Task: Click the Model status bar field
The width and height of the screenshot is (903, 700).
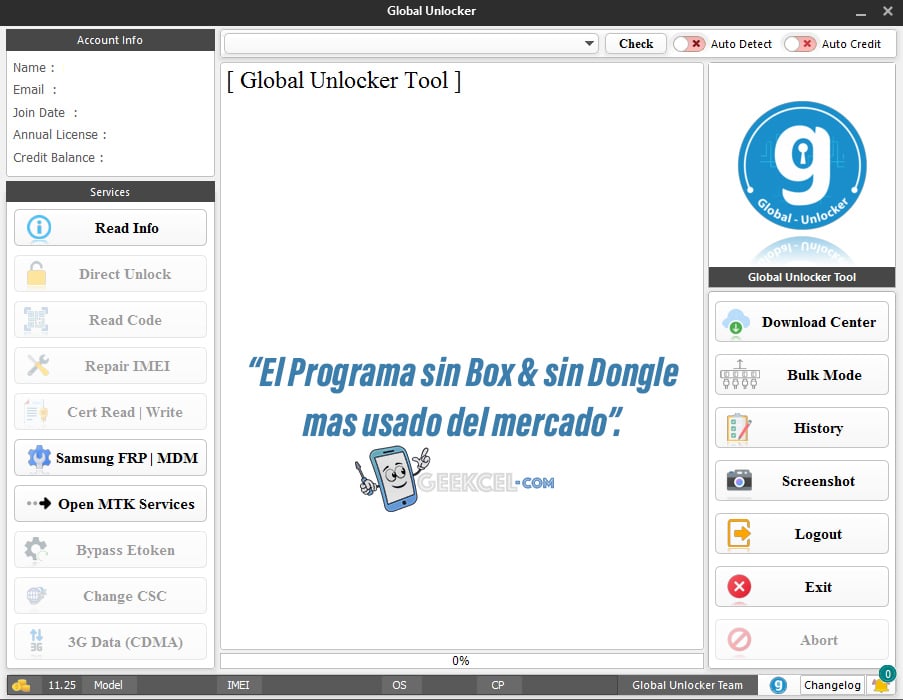Action: [x=108, y=685]
